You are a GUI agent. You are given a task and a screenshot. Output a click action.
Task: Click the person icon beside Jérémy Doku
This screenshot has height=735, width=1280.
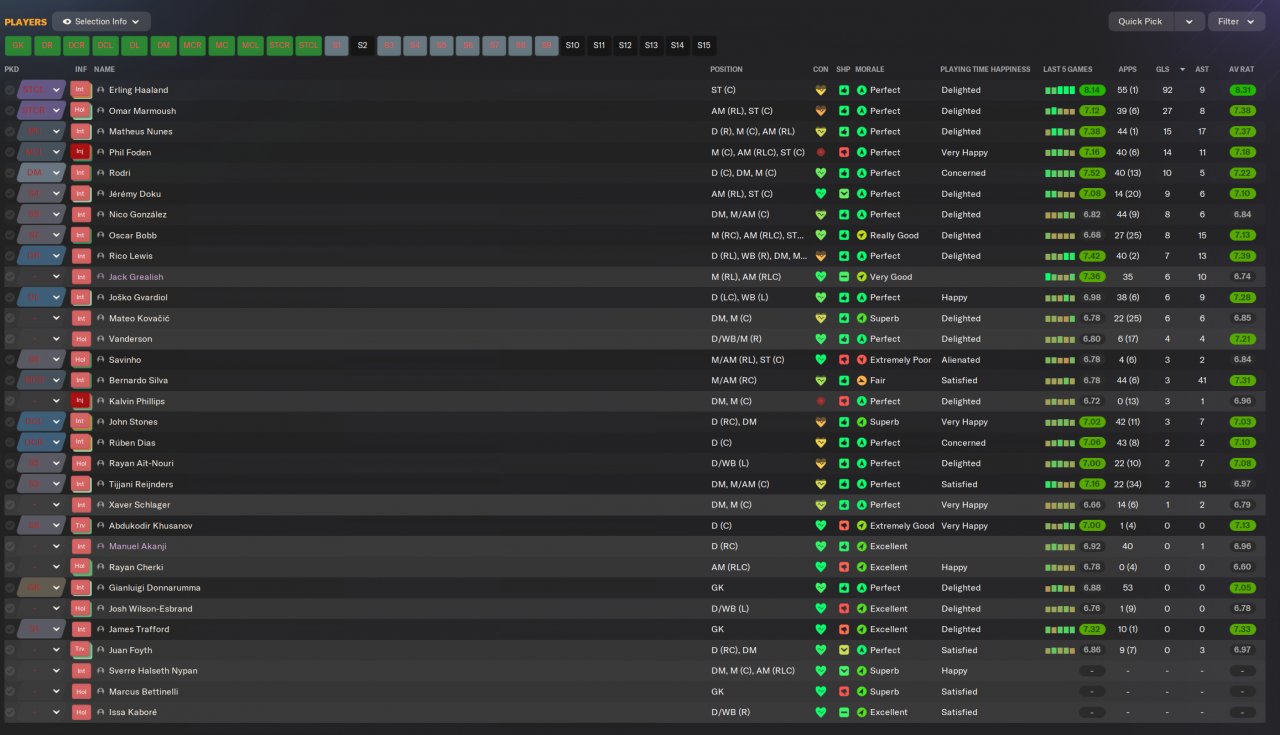click(x=101, y=194)
